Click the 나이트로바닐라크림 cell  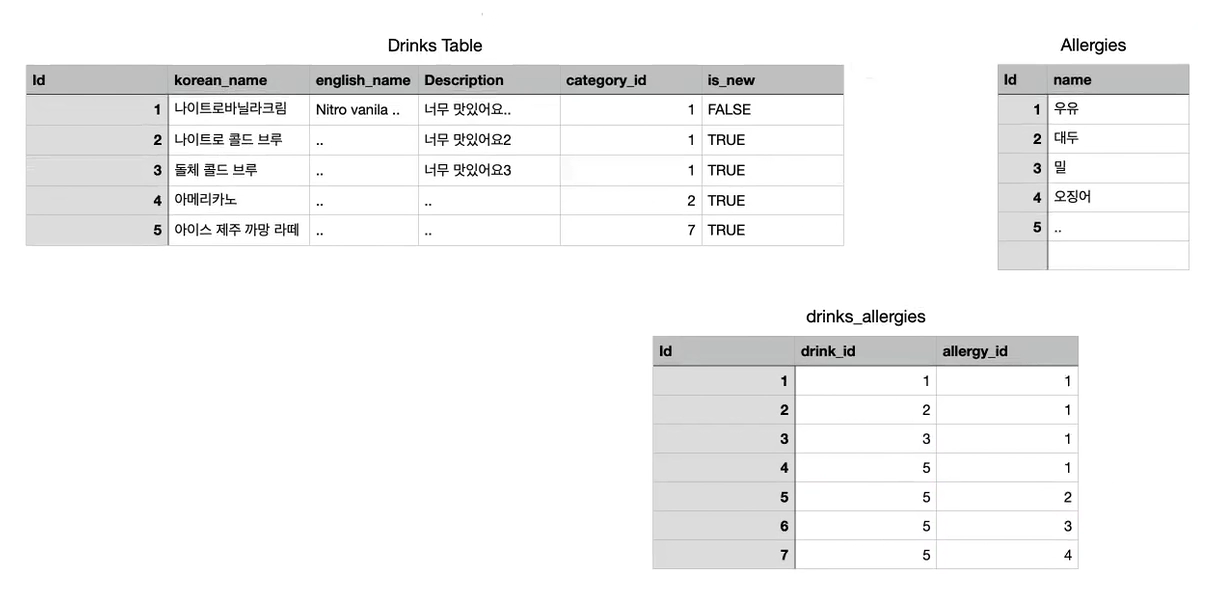(x=239, y=110)
